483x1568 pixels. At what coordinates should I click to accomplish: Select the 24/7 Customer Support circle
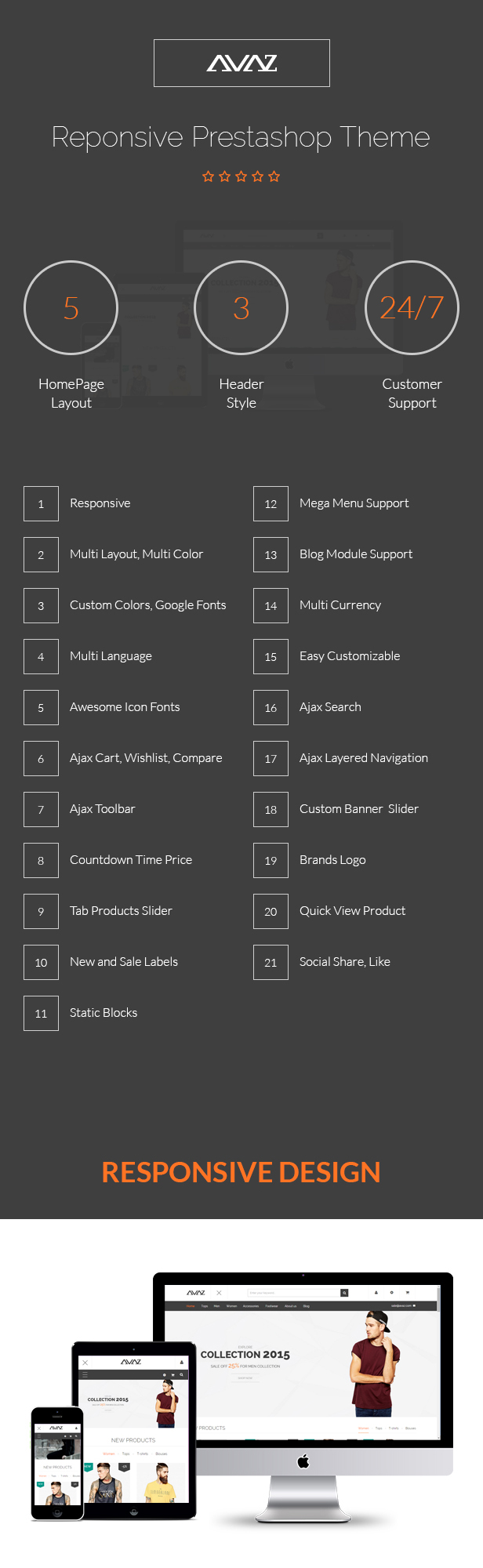click(412, 307)
